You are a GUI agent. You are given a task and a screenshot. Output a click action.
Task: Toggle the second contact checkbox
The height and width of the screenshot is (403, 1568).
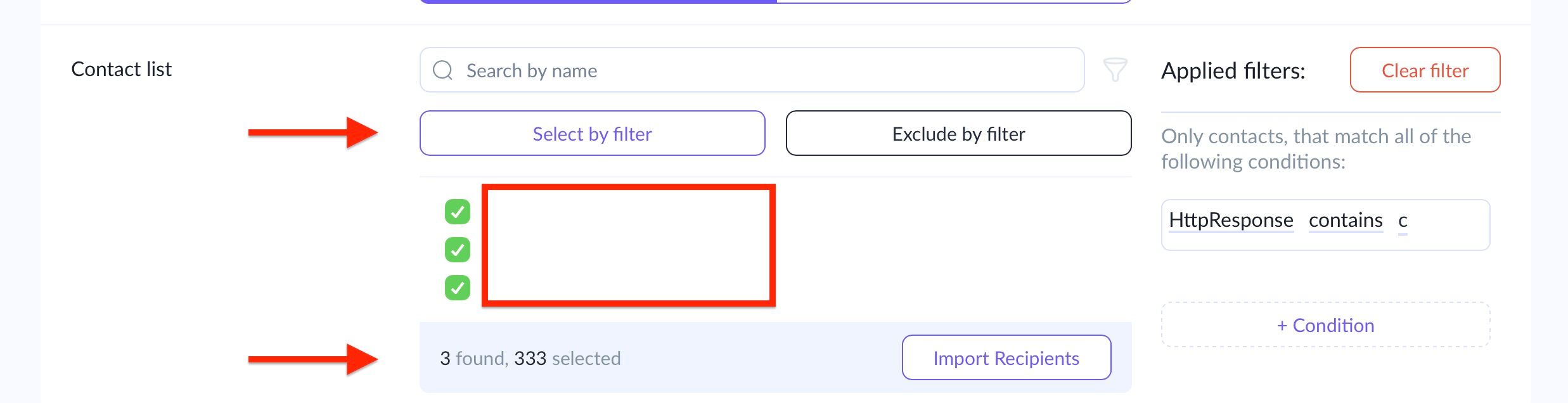pyautogui.click(x=458, y=250)
